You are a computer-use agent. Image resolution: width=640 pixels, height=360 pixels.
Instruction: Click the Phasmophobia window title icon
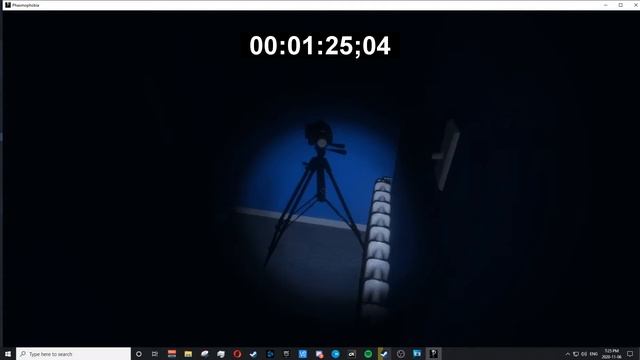[x=8, y=5]
